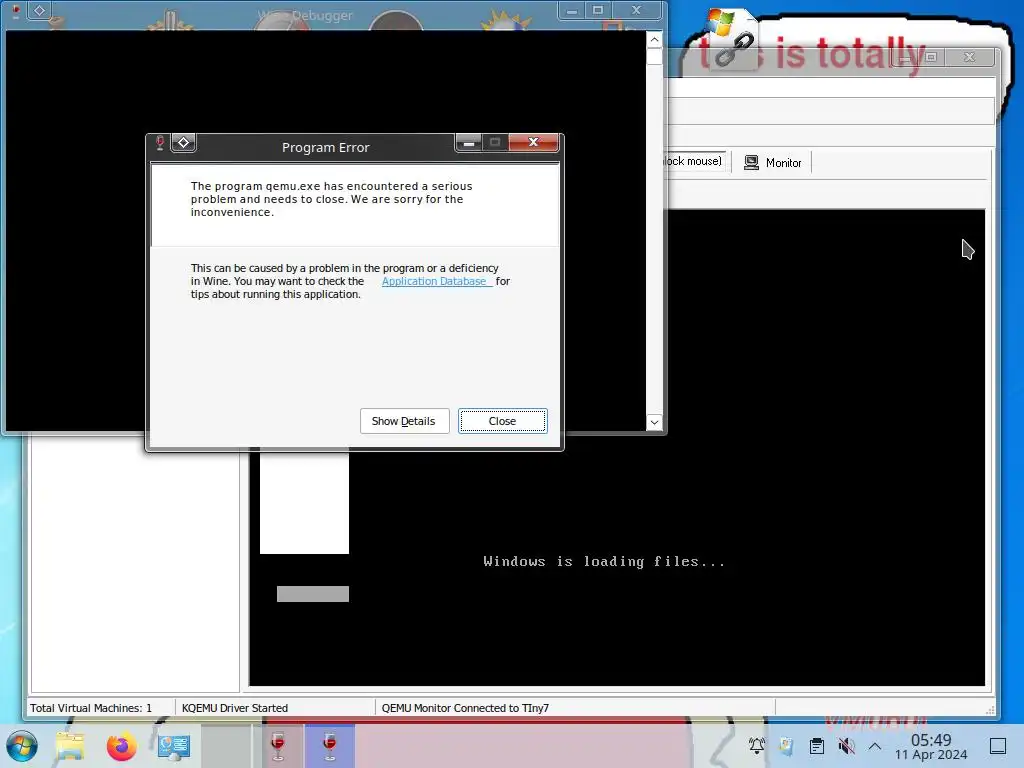
Task: Switch to first Wine taskbar window
Action: click(x=278, y=746)
